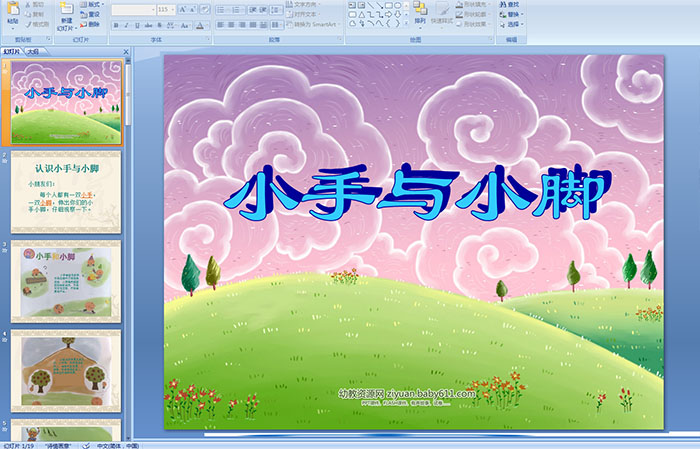Toggle underline formatting
The image size is (700, 449).
click(x=137, y=25)
